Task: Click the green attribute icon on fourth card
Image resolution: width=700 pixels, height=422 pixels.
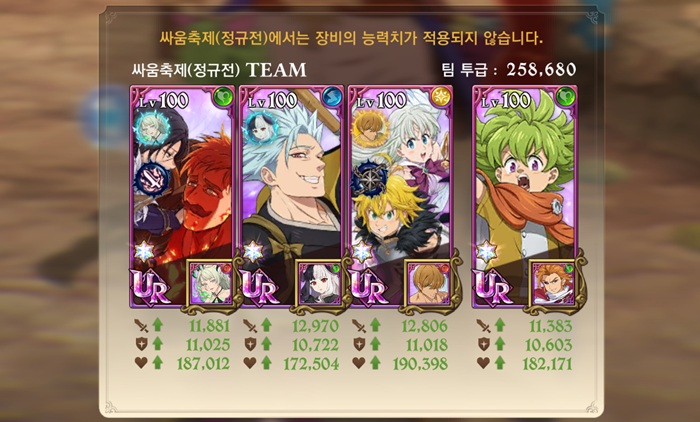Action: tap(566, 97)
